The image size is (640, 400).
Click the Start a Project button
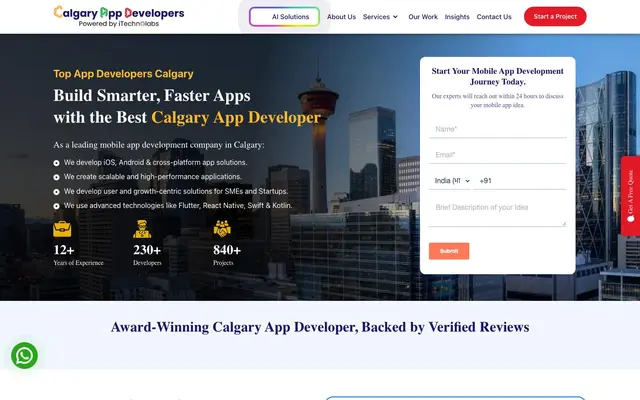555,16
